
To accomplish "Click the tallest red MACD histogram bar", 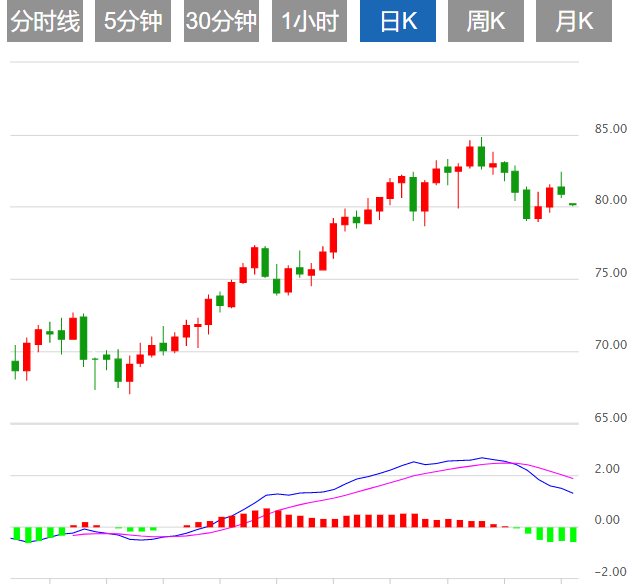I will pyautogui.click(x=266, y=517).
